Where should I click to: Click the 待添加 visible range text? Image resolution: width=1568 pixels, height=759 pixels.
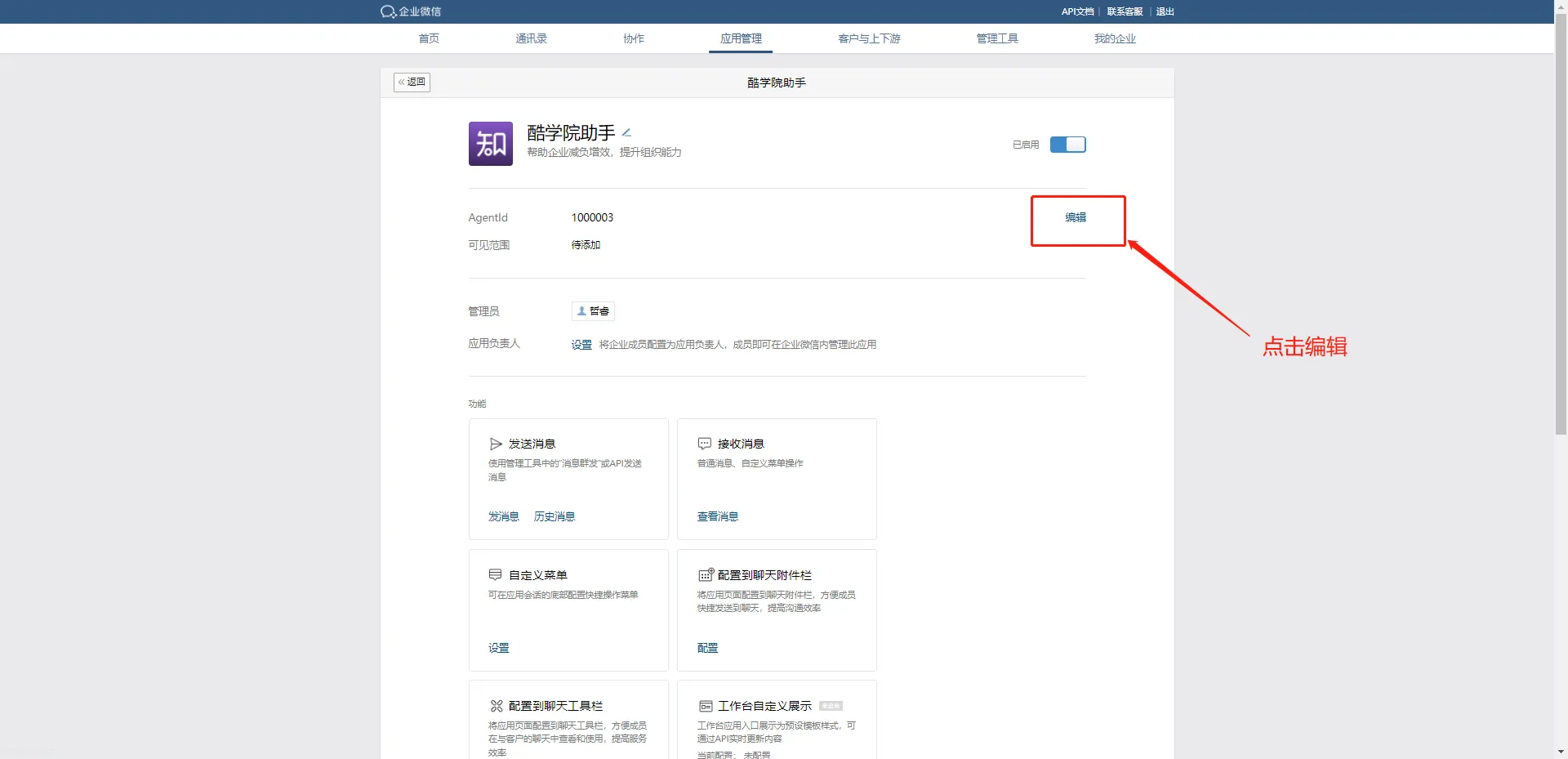coord(586,245)
